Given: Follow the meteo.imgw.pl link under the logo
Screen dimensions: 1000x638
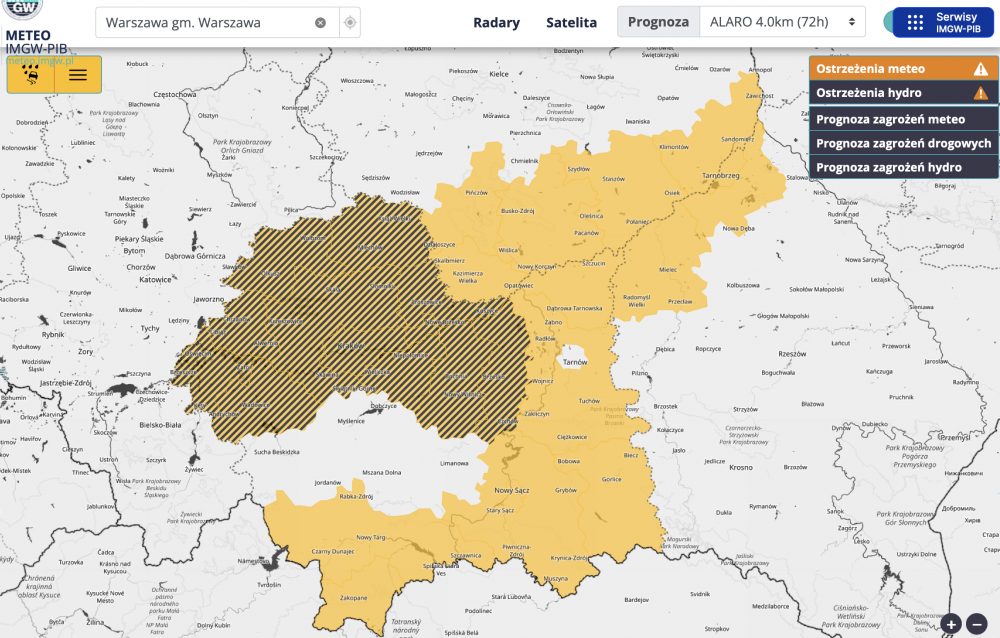Looking at the screenshot, I should coord(40,60).
